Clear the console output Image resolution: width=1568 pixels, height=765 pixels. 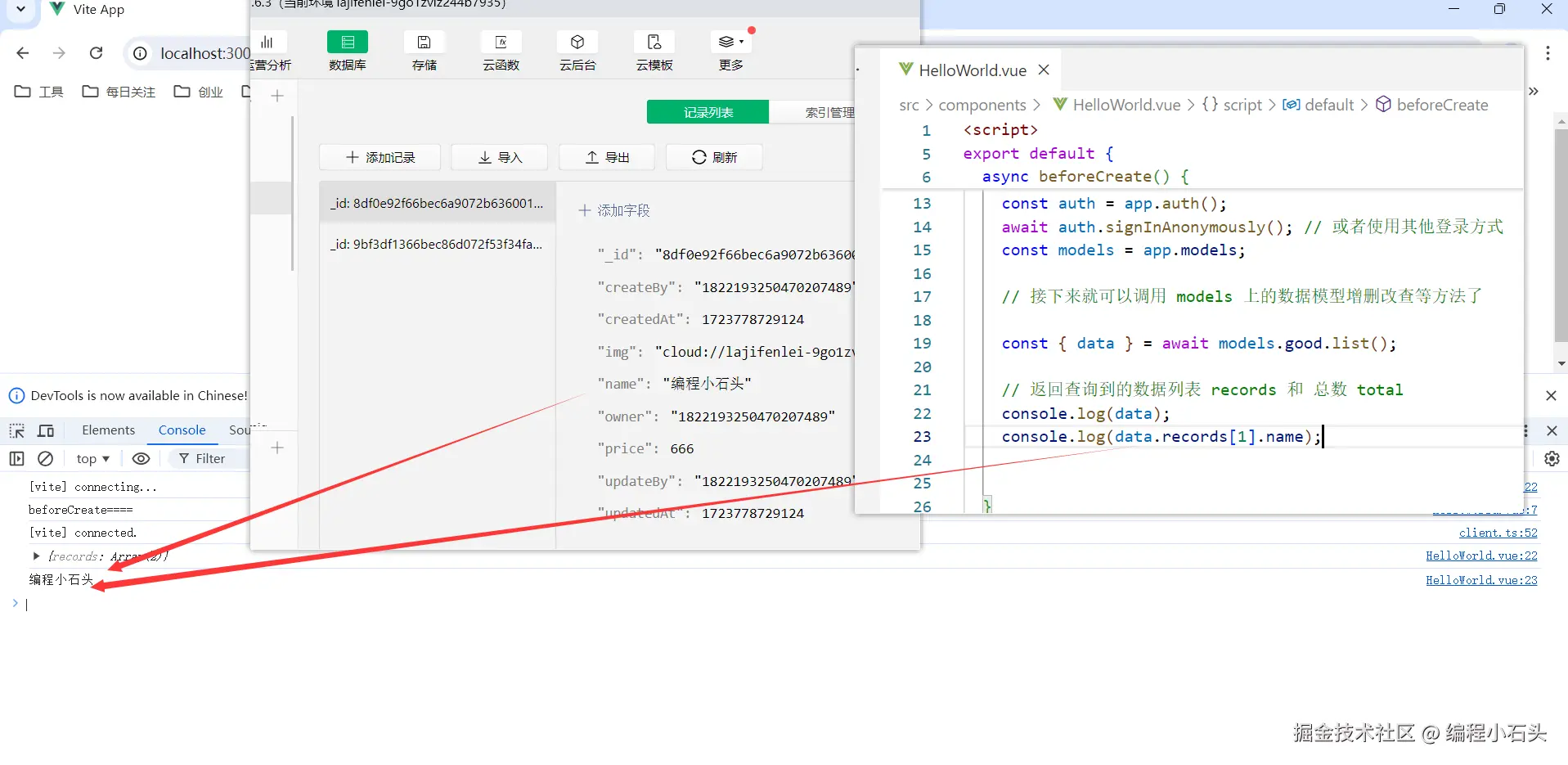point(46,459)
